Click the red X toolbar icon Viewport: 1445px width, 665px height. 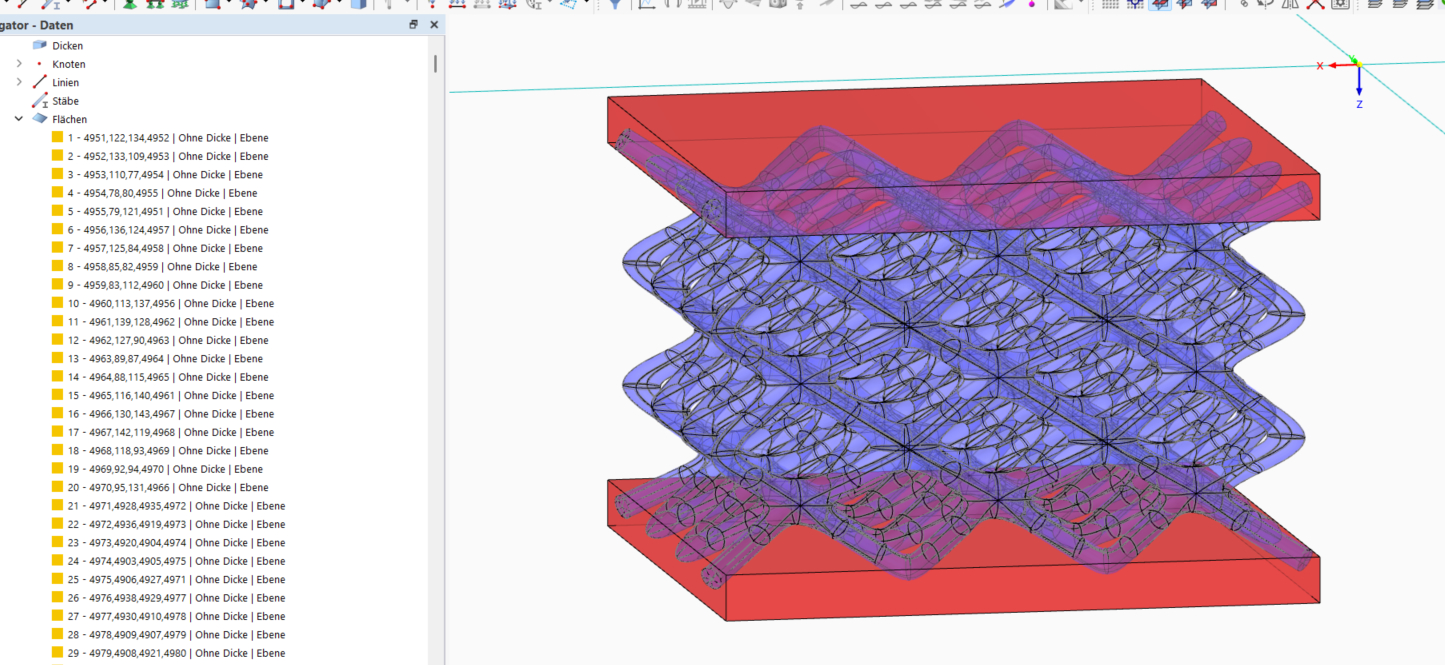pos(1315,4)
